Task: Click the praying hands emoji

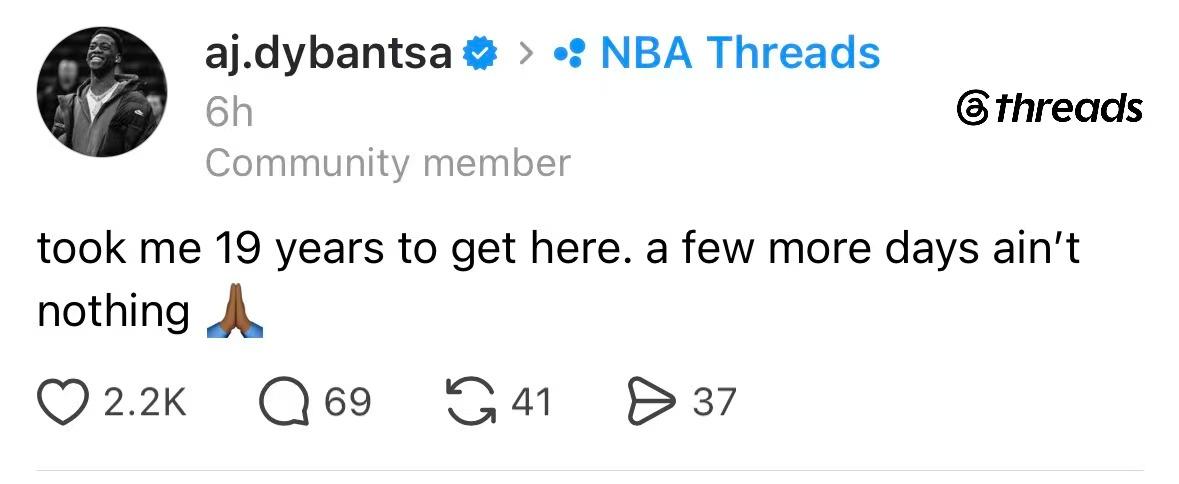Action: click(x=235, y=310)
